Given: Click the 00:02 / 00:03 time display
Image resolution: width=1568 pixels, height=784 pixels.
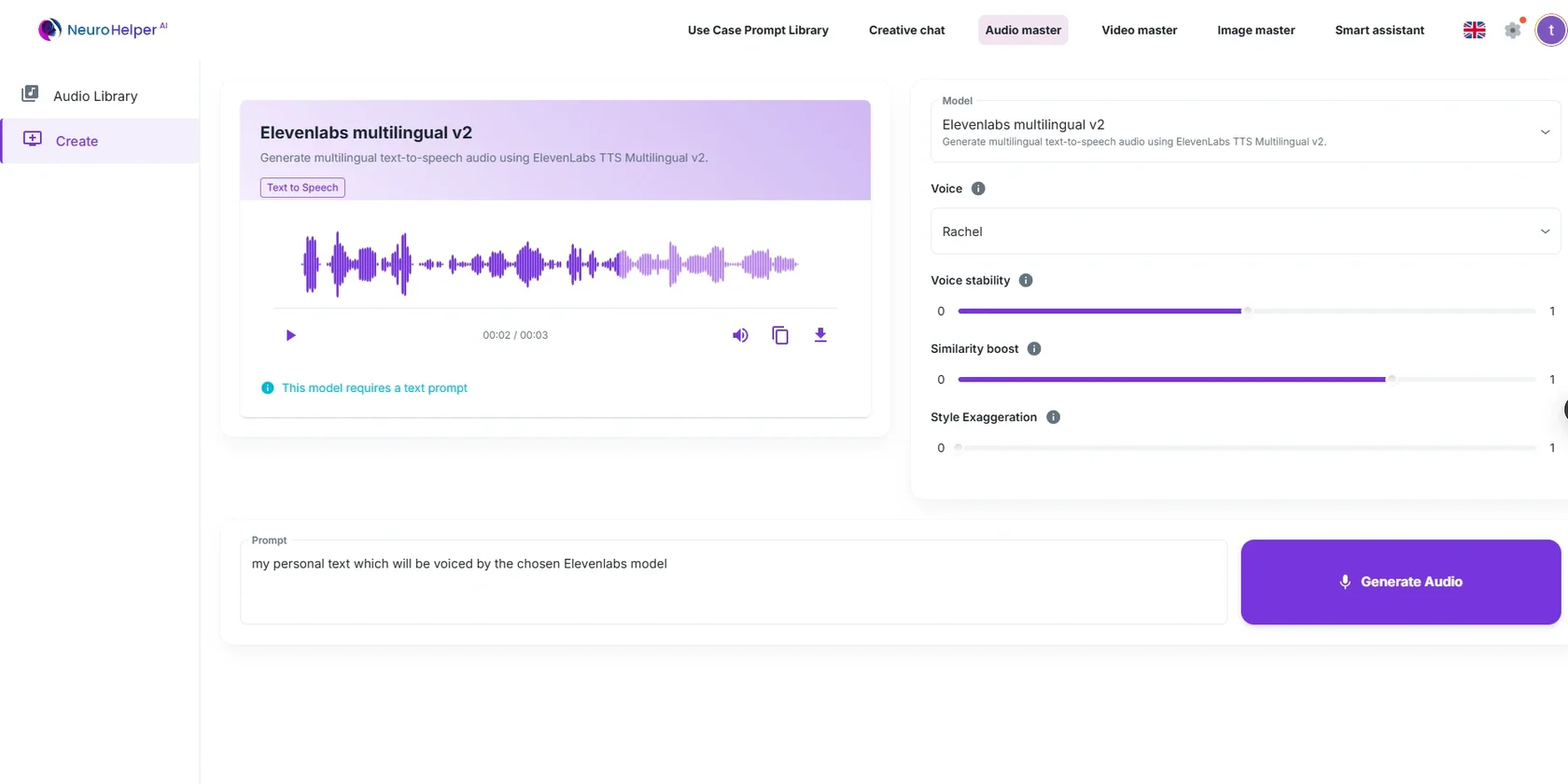Looking at the screenshot, I should pos(515,335).
